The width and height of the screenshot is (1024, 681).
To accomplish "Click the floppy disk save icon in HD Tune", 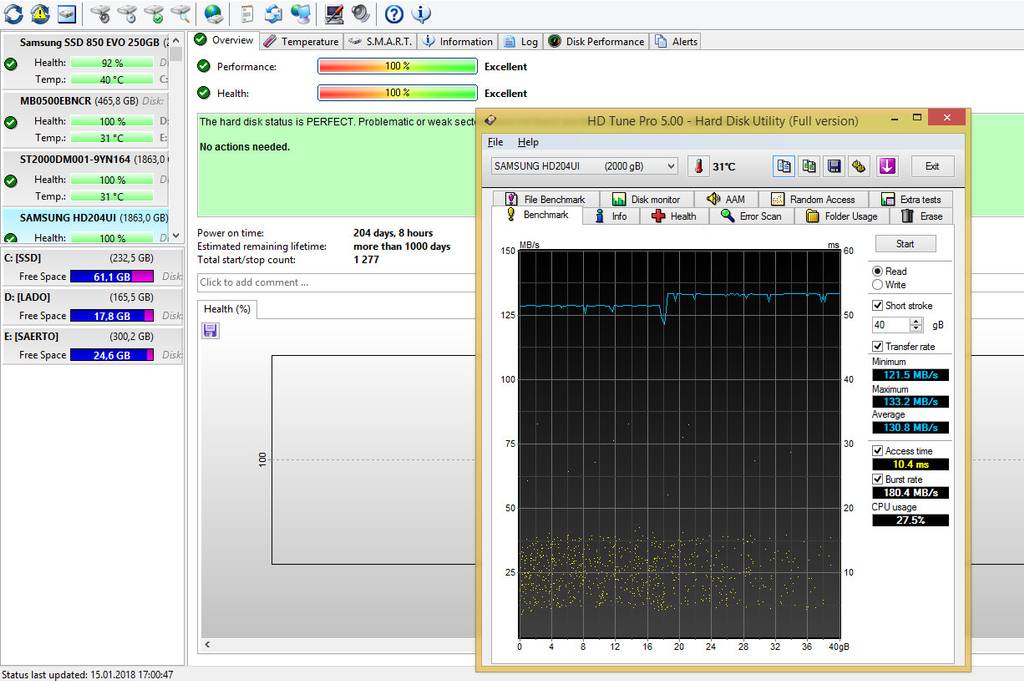I will pyautogui.click(x=833, y=166).
